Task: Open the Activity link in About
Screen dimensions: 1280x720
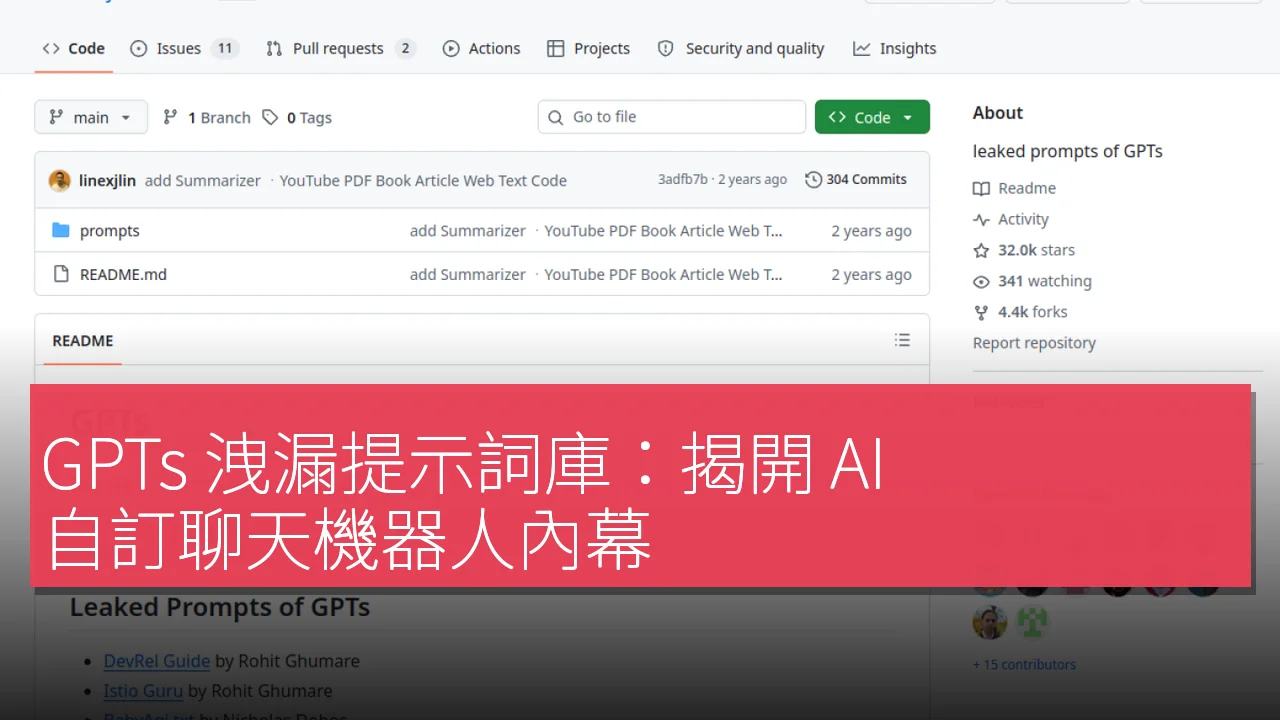Action: pyautogui.click(x=1011, y=219)
